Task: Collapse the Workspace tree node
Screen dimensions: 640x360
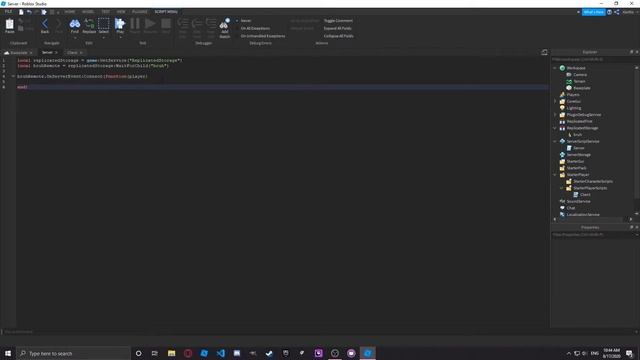Action: point(555,68)
